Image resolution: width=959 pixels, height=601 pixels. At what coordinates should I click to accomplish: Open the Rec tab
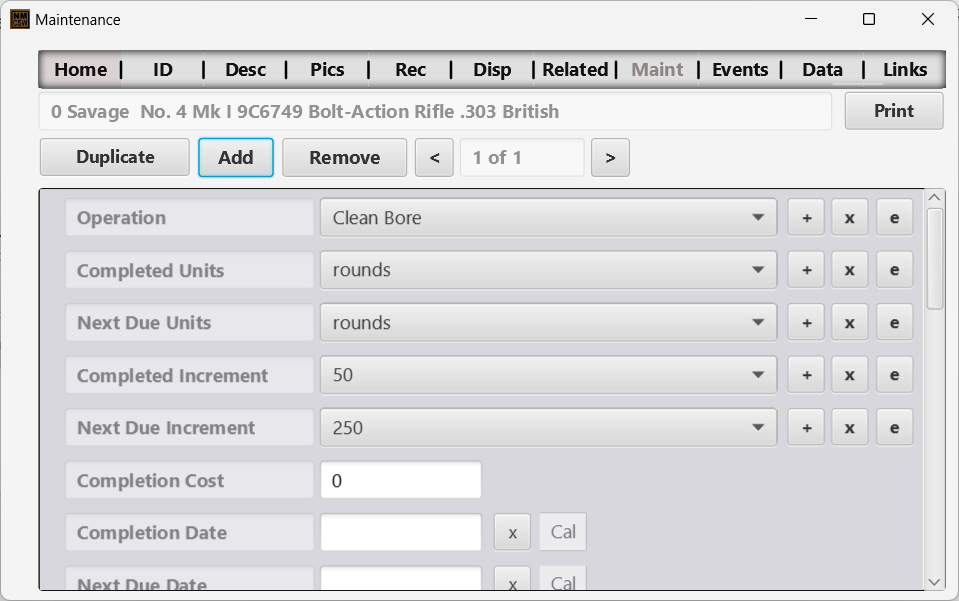click(x=410, y=70)
